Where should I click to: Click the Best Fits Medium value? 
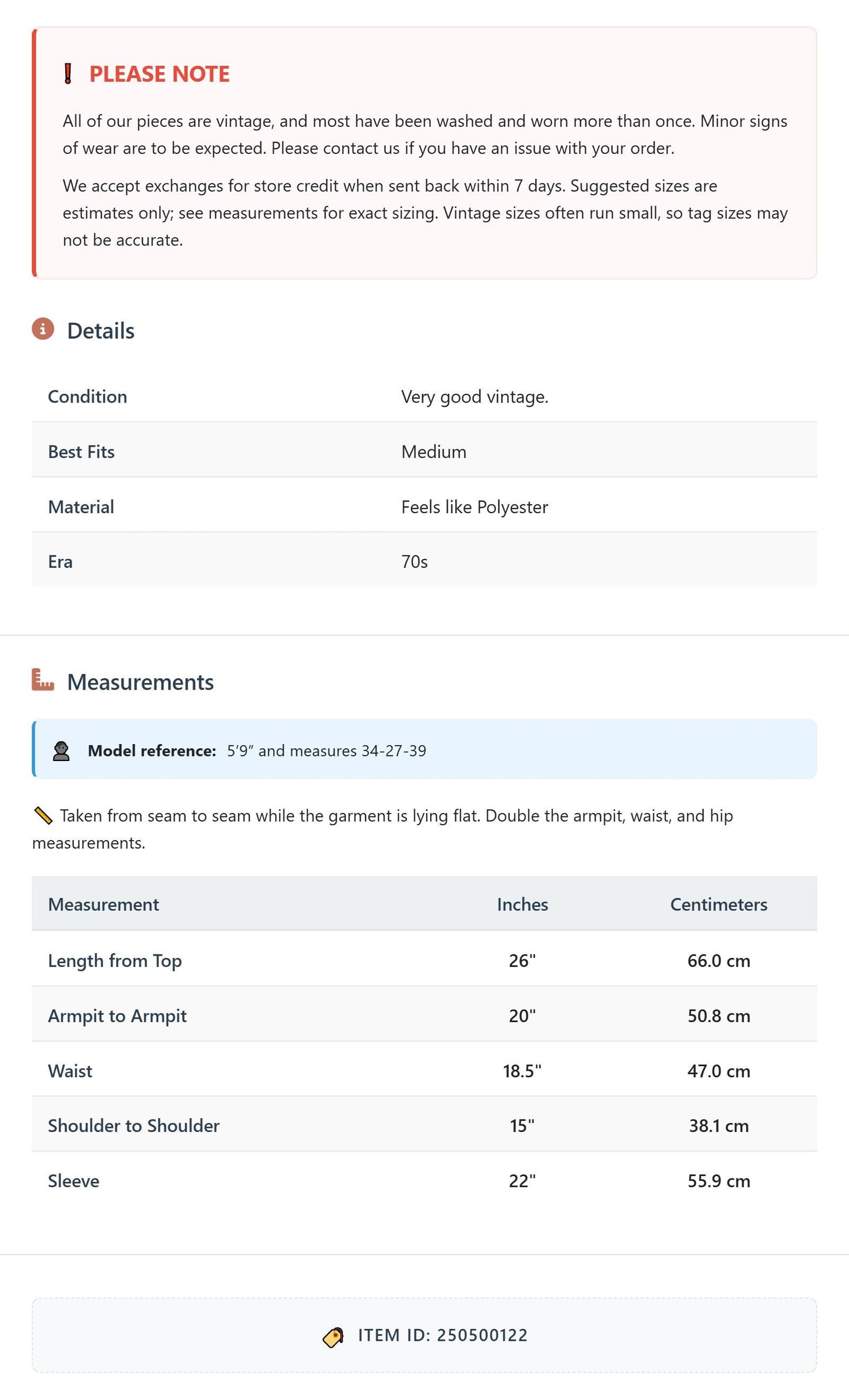tap(434, 452)
